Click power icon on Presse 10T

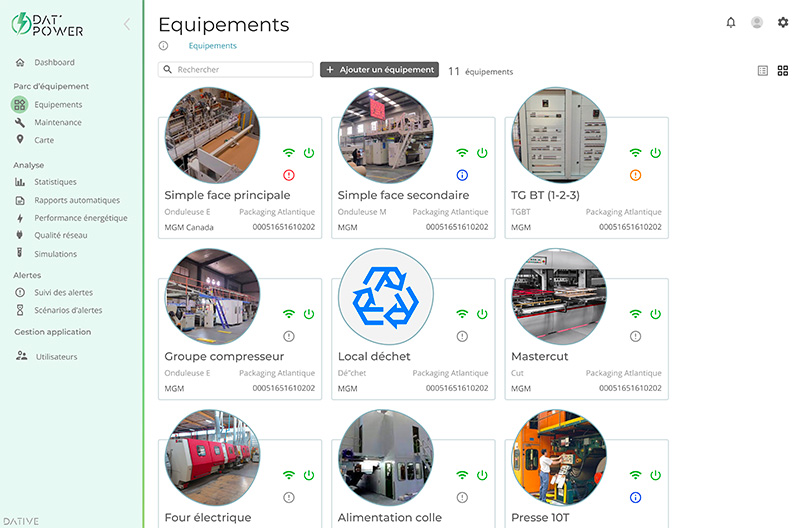656,475
